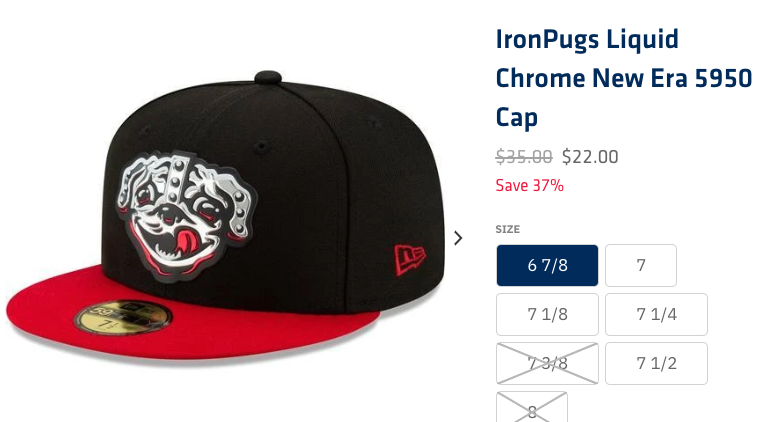
Task: Click the struck-through $35.00 original price
Action: click(524, 157)
